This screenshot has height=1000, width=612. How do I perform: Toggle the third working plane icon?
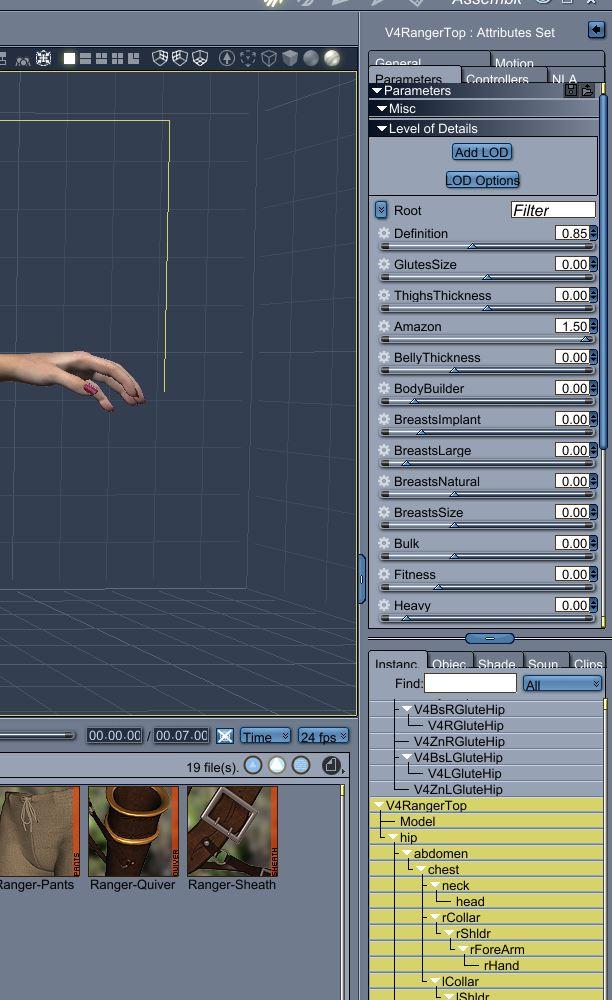tap(200, 58)
